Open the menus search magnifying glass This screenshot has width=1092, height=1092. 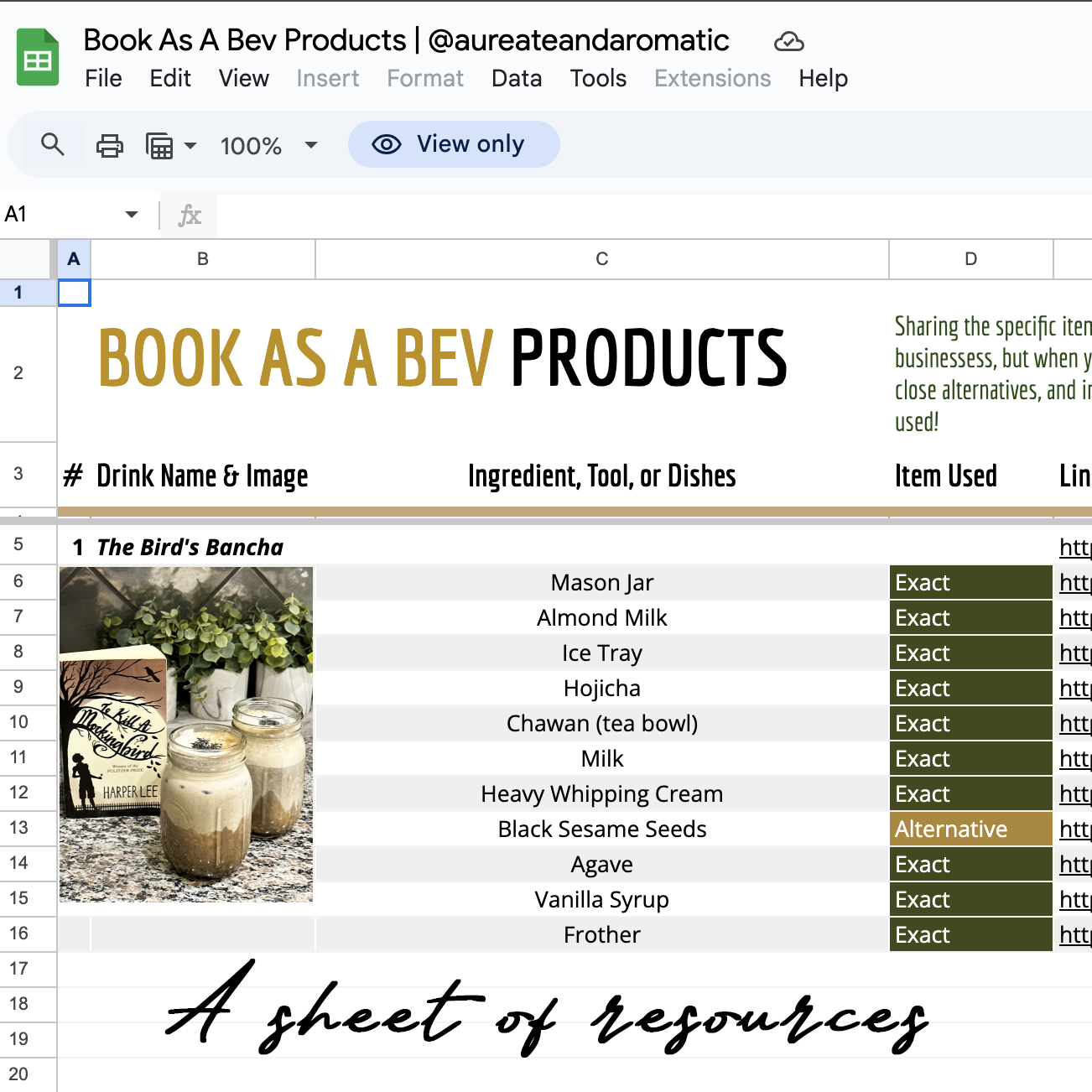52,144
